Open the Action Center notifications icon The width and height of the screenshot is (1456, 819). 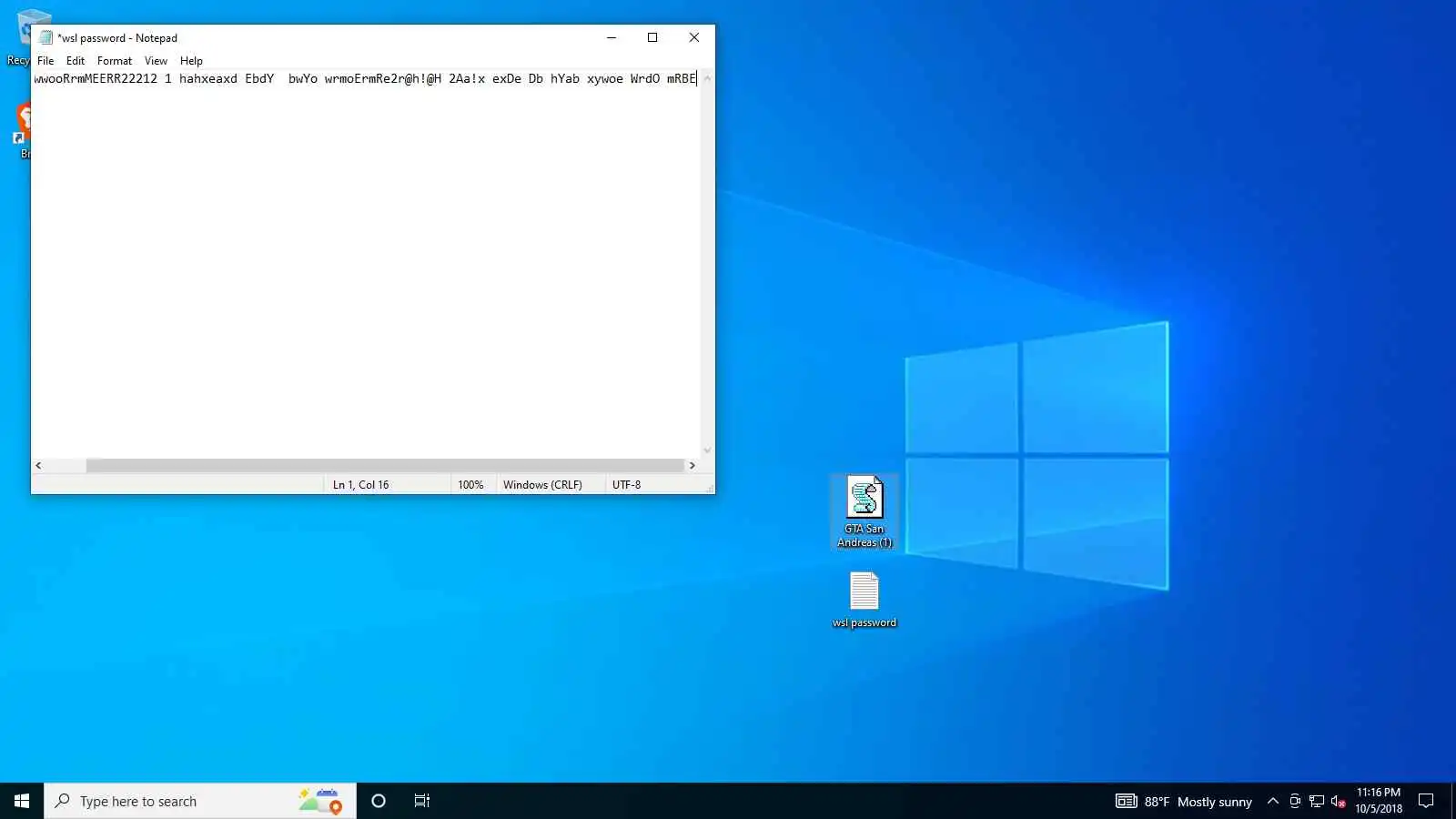point(1426,801)
